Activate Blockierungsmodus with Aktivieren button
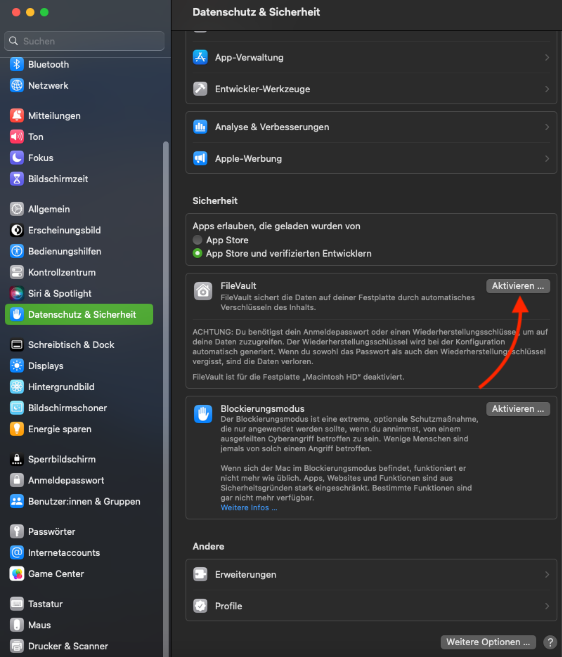The image size is (562, 657). coord(518,409)
